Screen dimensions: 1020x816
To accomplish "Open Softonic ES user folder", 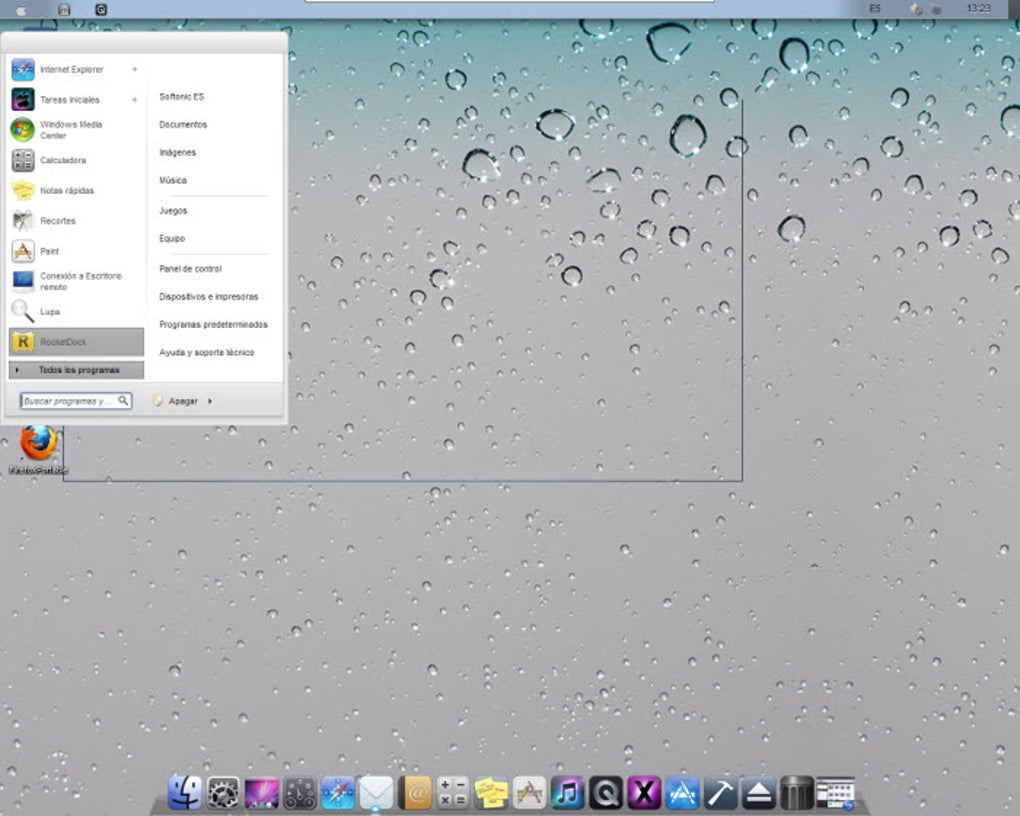I will click(181, 97).
